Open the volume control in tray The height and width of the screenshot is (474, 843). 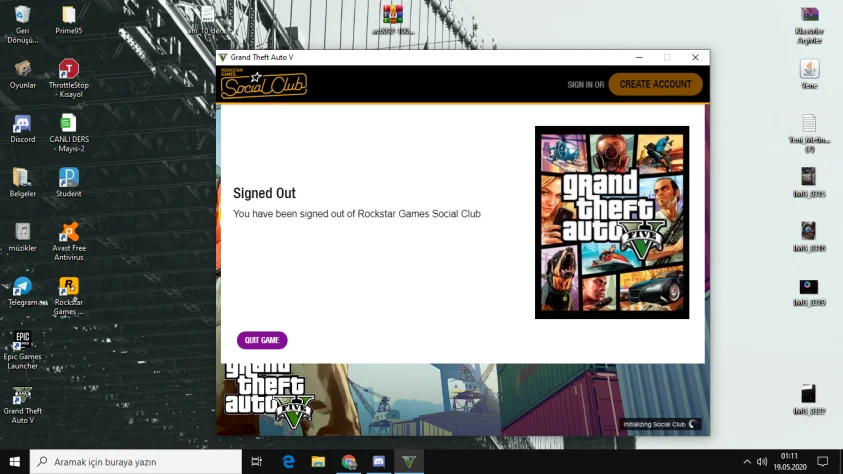(x=762, y=462)
